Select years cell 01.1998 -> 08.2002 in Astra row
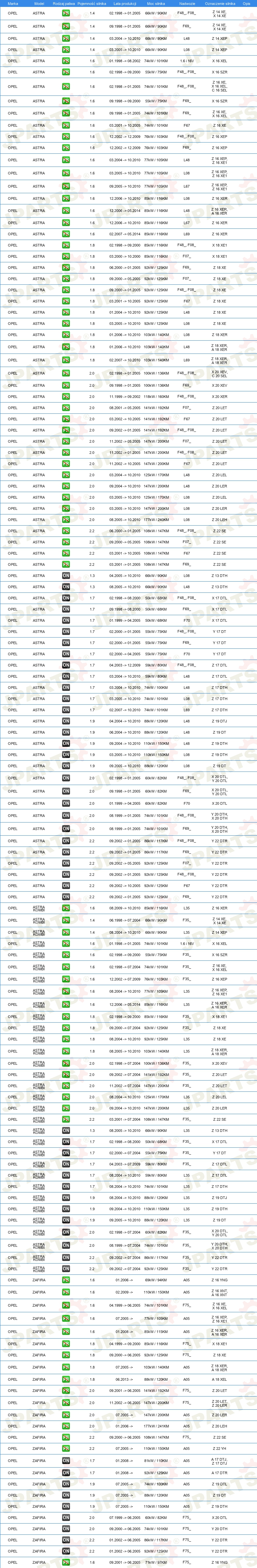 click(x=125, y=61)
